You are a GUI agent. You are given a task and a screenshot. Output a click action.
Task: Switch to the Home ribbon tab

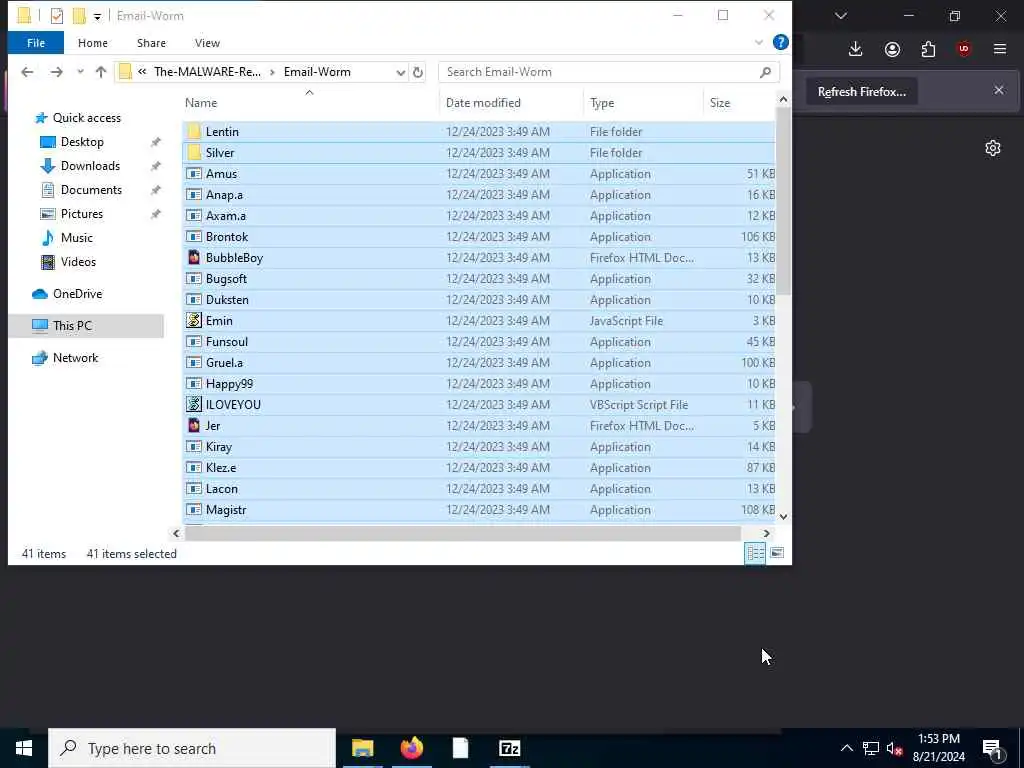[93, 43]
